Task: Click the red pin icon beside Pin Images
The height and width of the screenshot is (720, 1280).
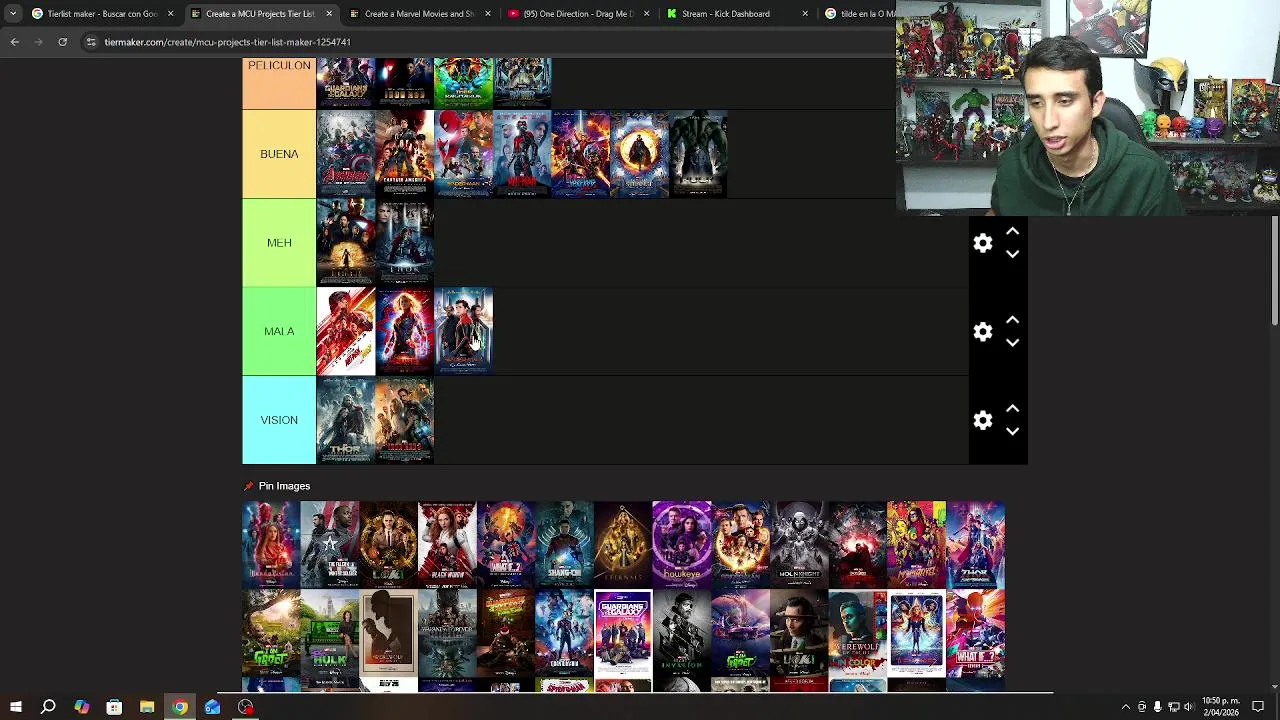Action: click(249, 486)
